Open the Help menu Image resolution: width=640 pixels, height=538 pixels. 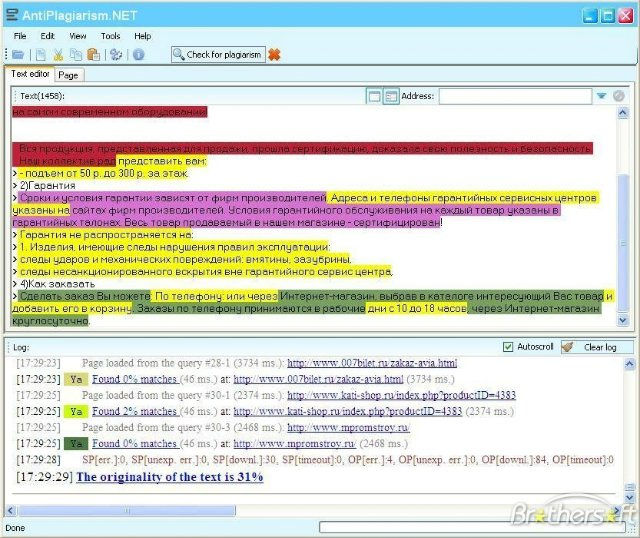click(142, 36)
